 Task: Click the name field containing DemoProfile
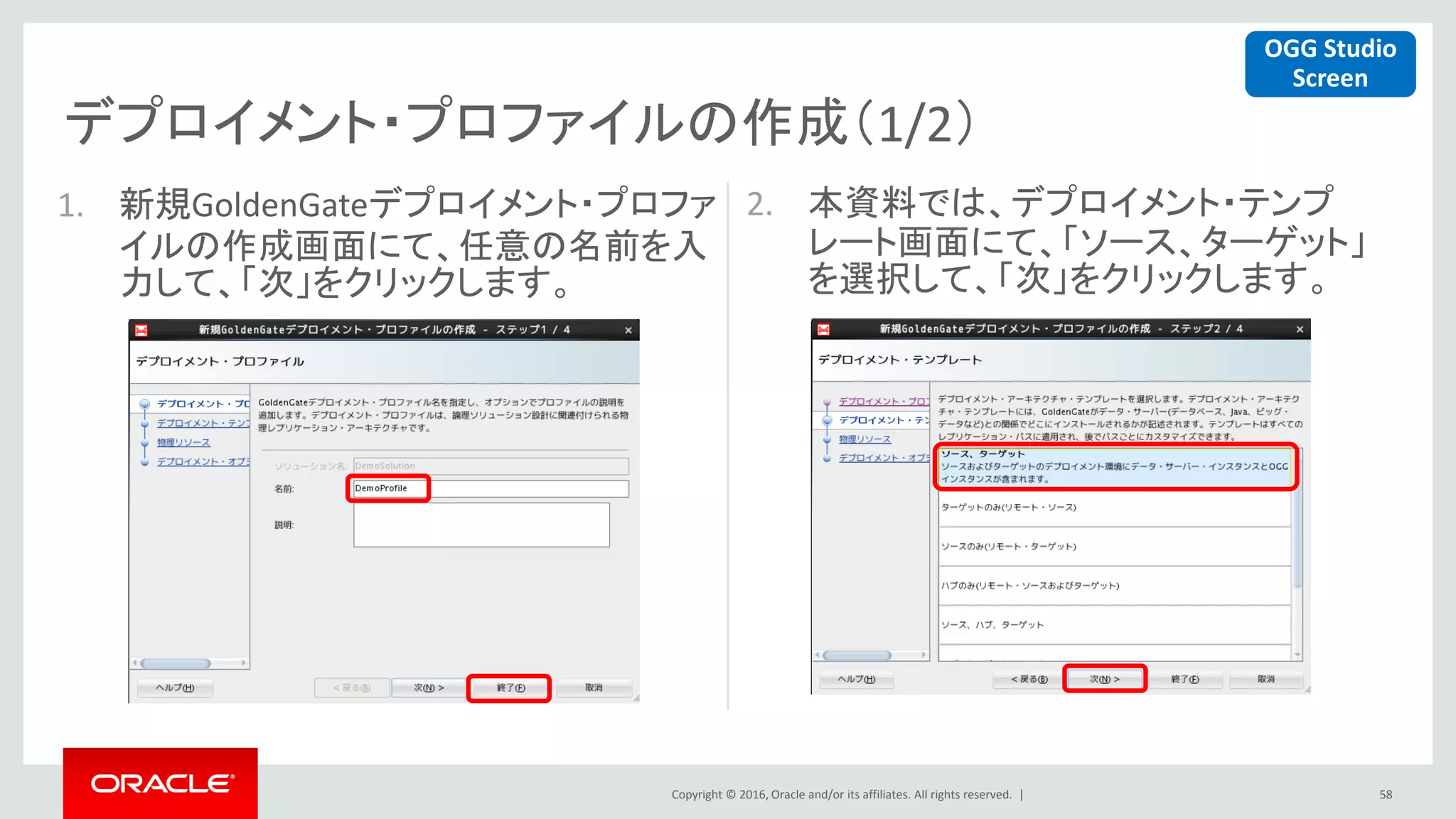pos(491,488)
